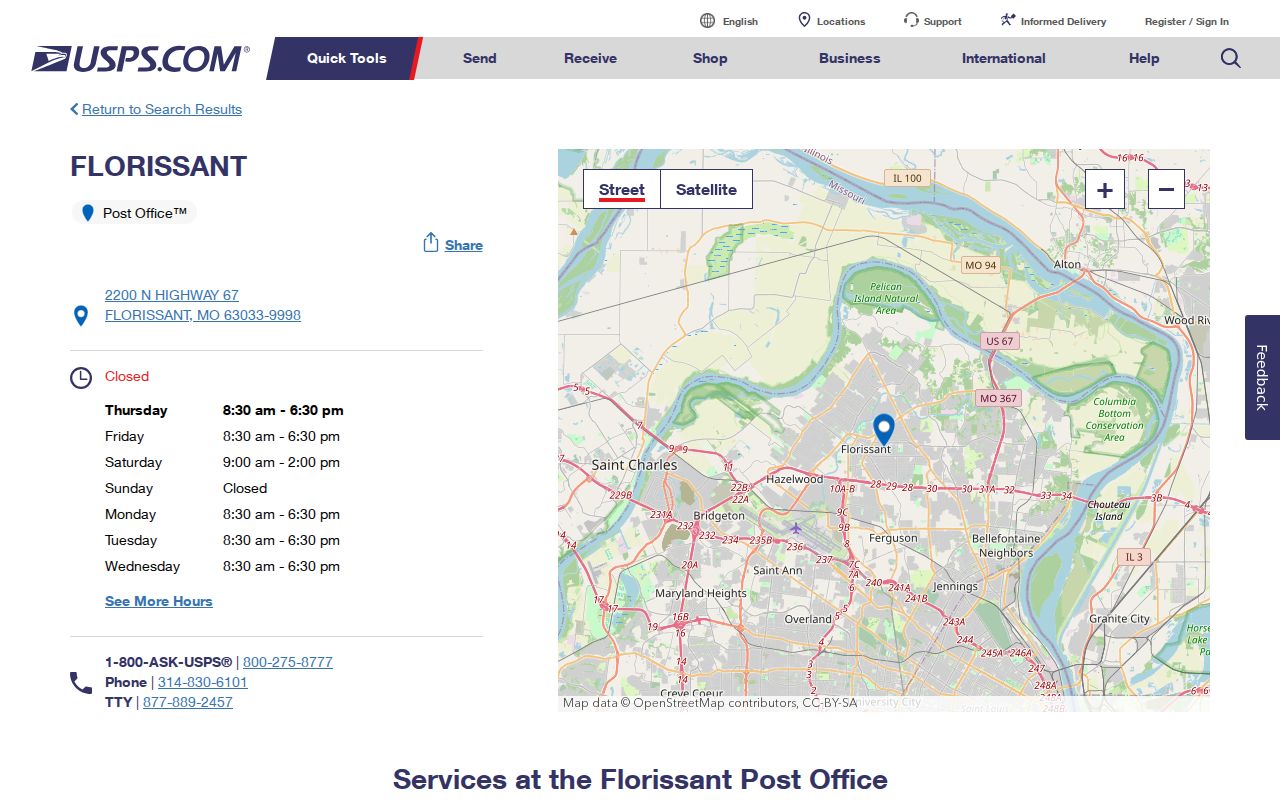Click the share upload icon
Viewport: 1280px width, 800px height.
[x=431, y=243]
